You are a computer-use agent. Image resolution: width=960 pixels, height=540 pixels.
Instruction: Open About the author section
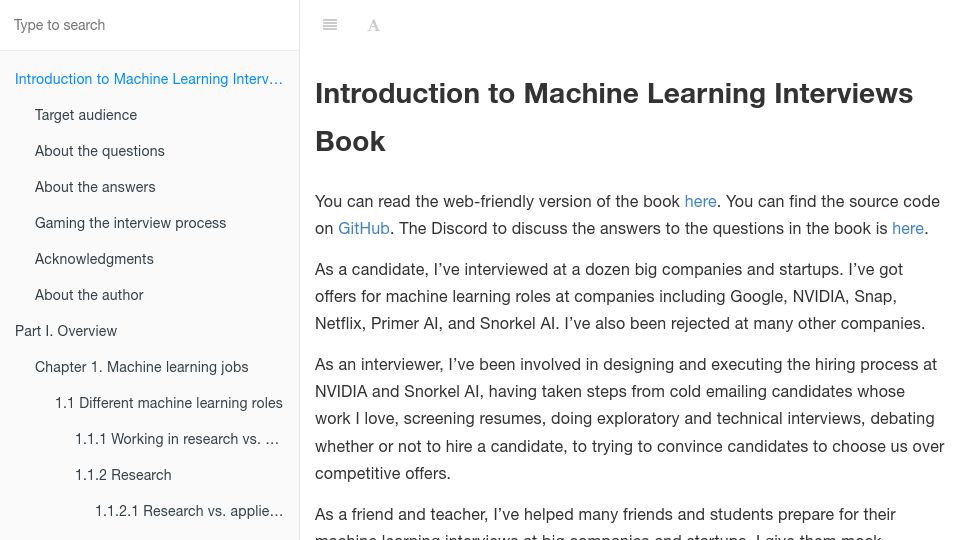tap(89, 295)
